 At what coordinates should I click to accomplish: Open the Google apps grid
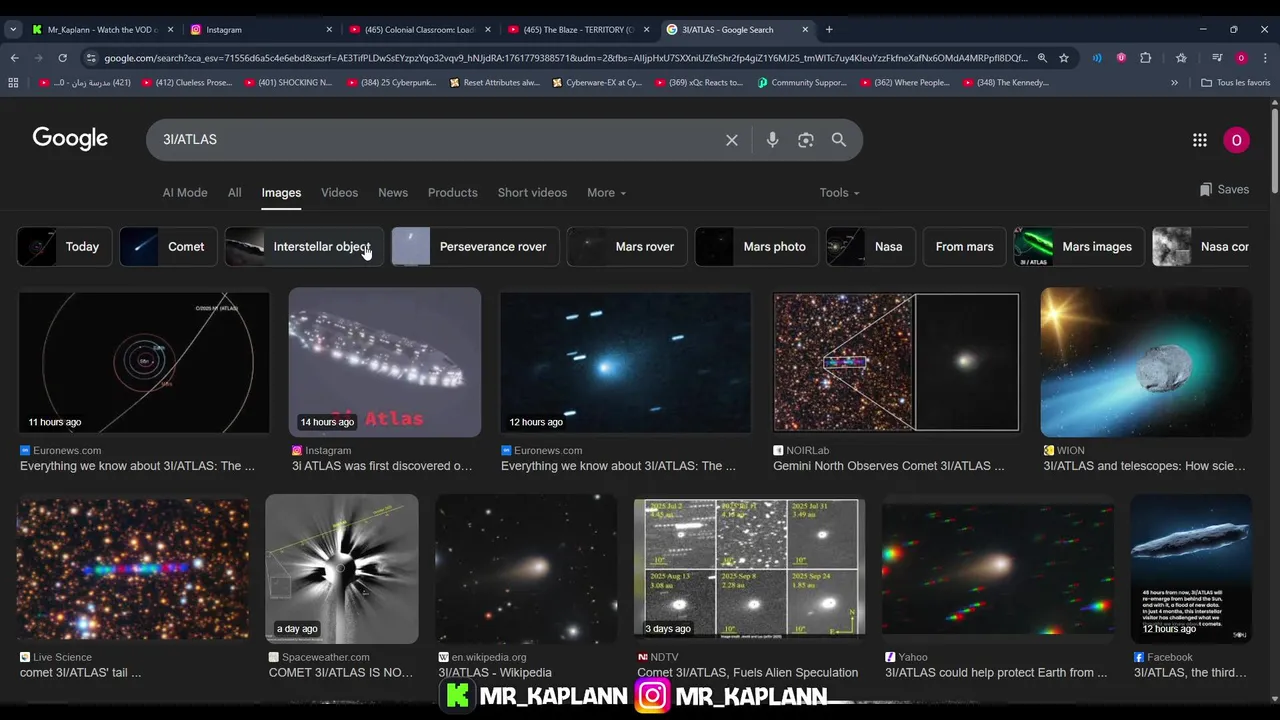tap(1200, 140)
